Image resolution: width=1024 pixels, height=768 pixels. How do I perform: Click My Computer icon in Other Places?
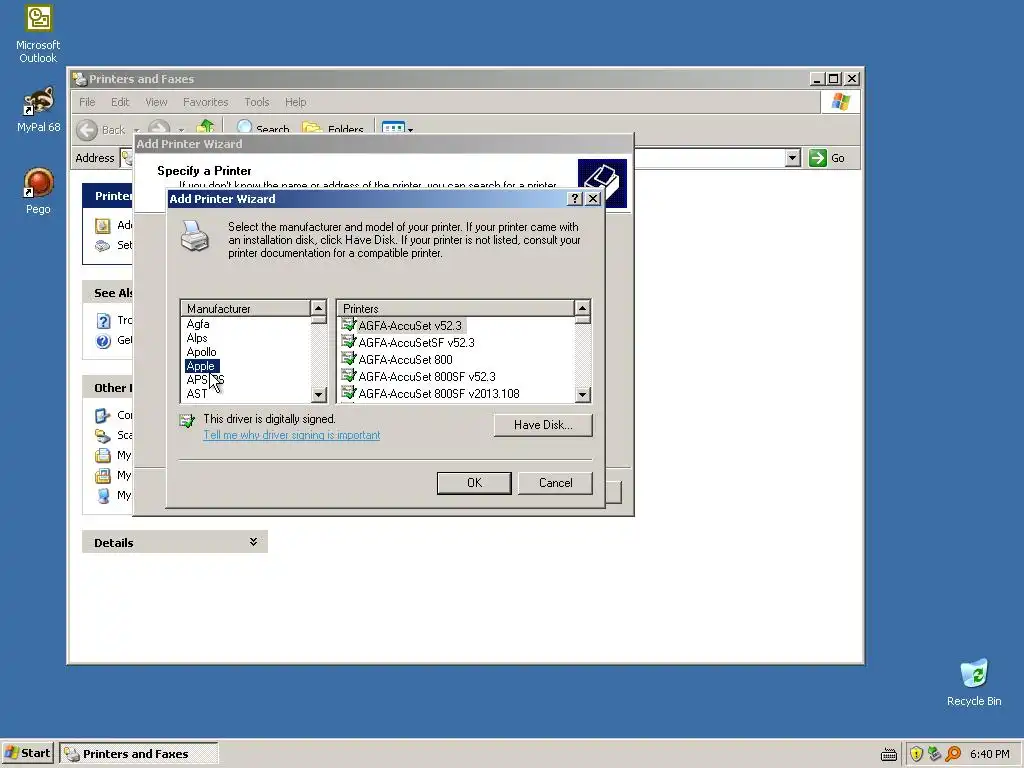pos(103,495)
